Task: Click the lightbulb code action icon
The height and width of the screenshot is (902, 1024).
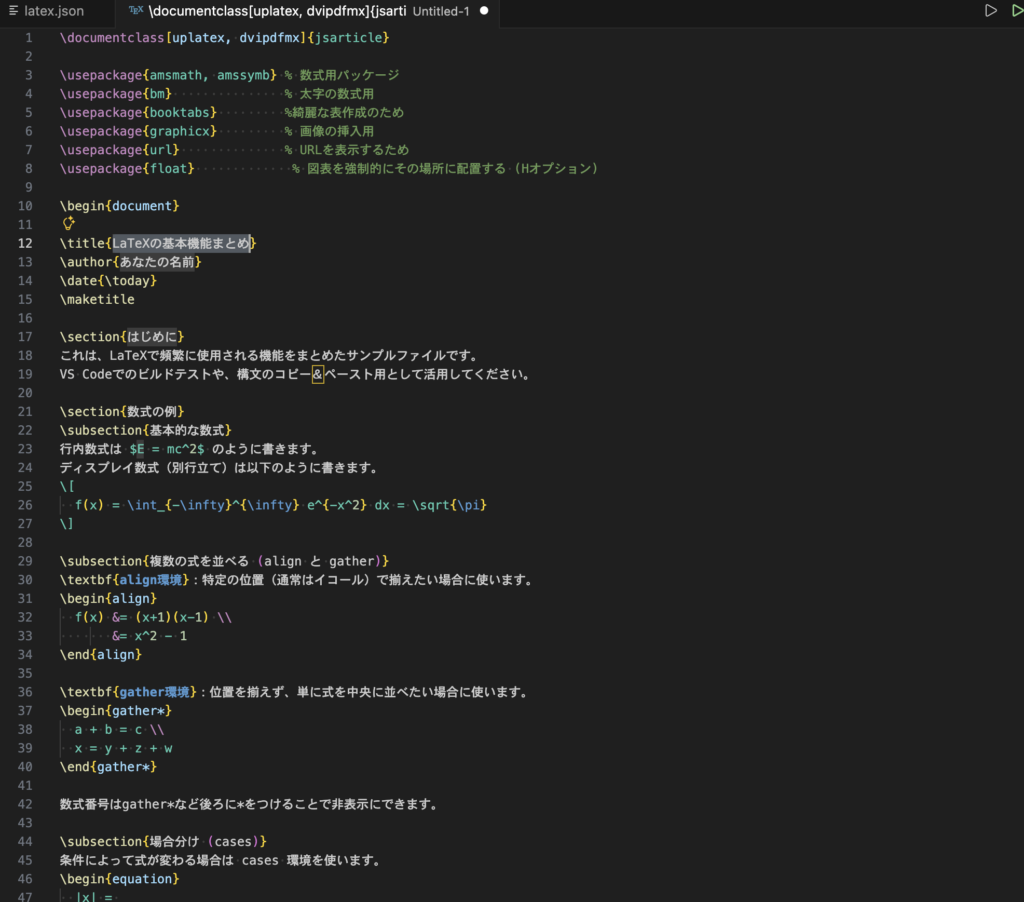Action: 69,224
